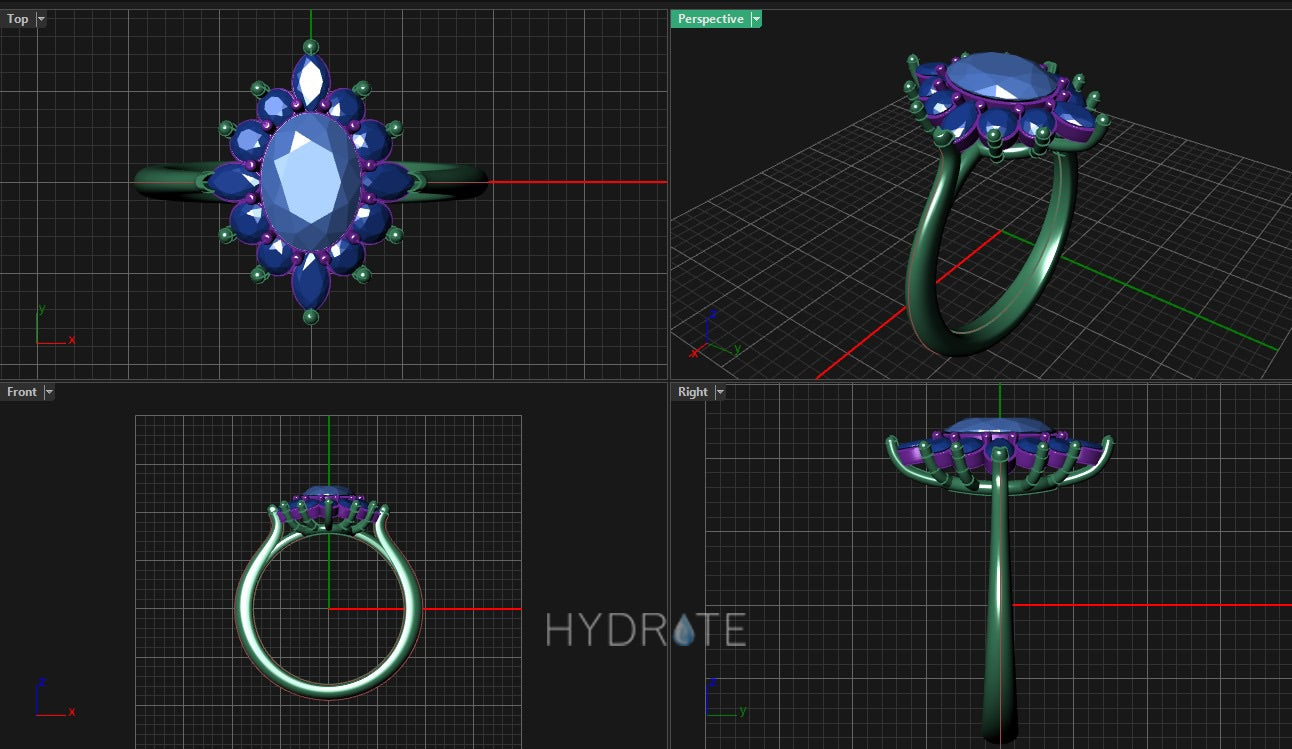The image size is (1292, 749).
Task: Open the Top viewport dropdown arrow
Action: click(x=41, y=19)
